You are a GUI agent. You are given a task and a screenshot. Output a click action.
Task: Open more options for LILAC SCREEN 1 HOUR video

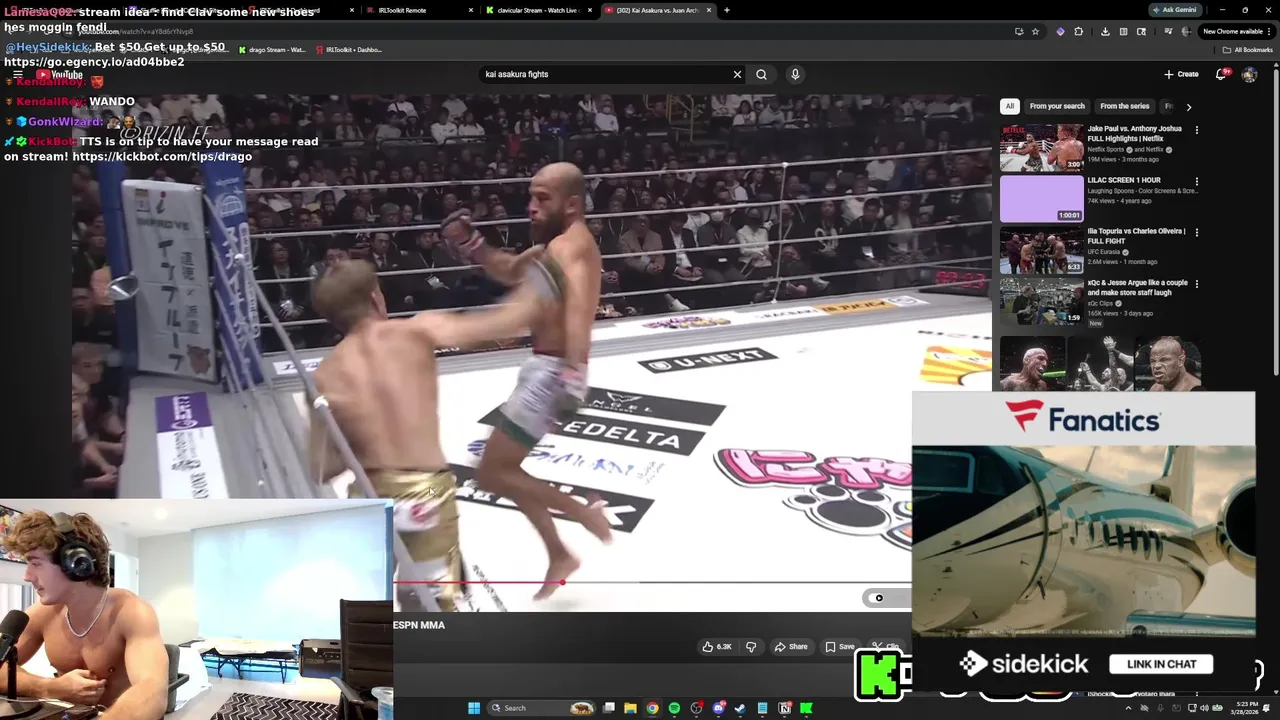click(x=1196, y=181)
